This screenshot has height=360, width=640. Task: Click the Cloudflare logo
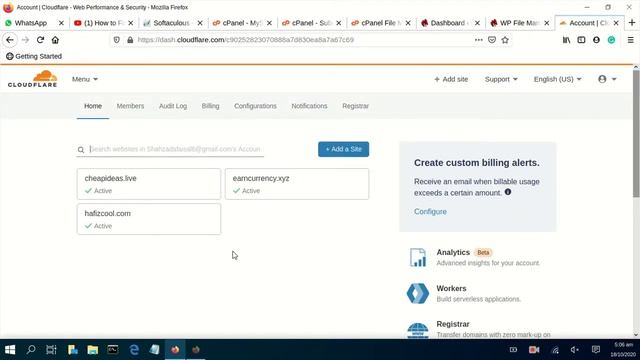(32, 79)
